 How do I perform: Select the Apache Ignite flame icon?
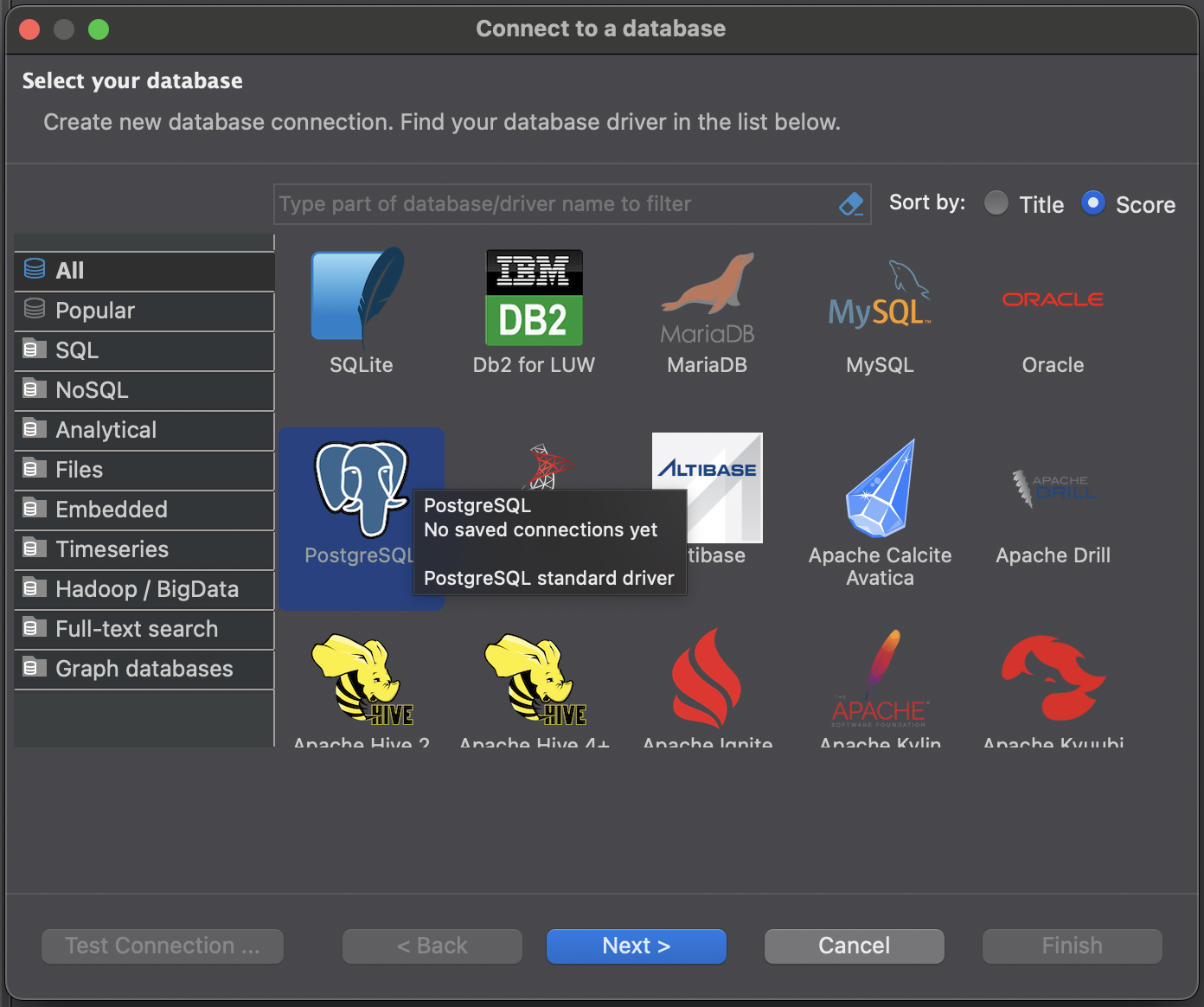click(707, 678)
